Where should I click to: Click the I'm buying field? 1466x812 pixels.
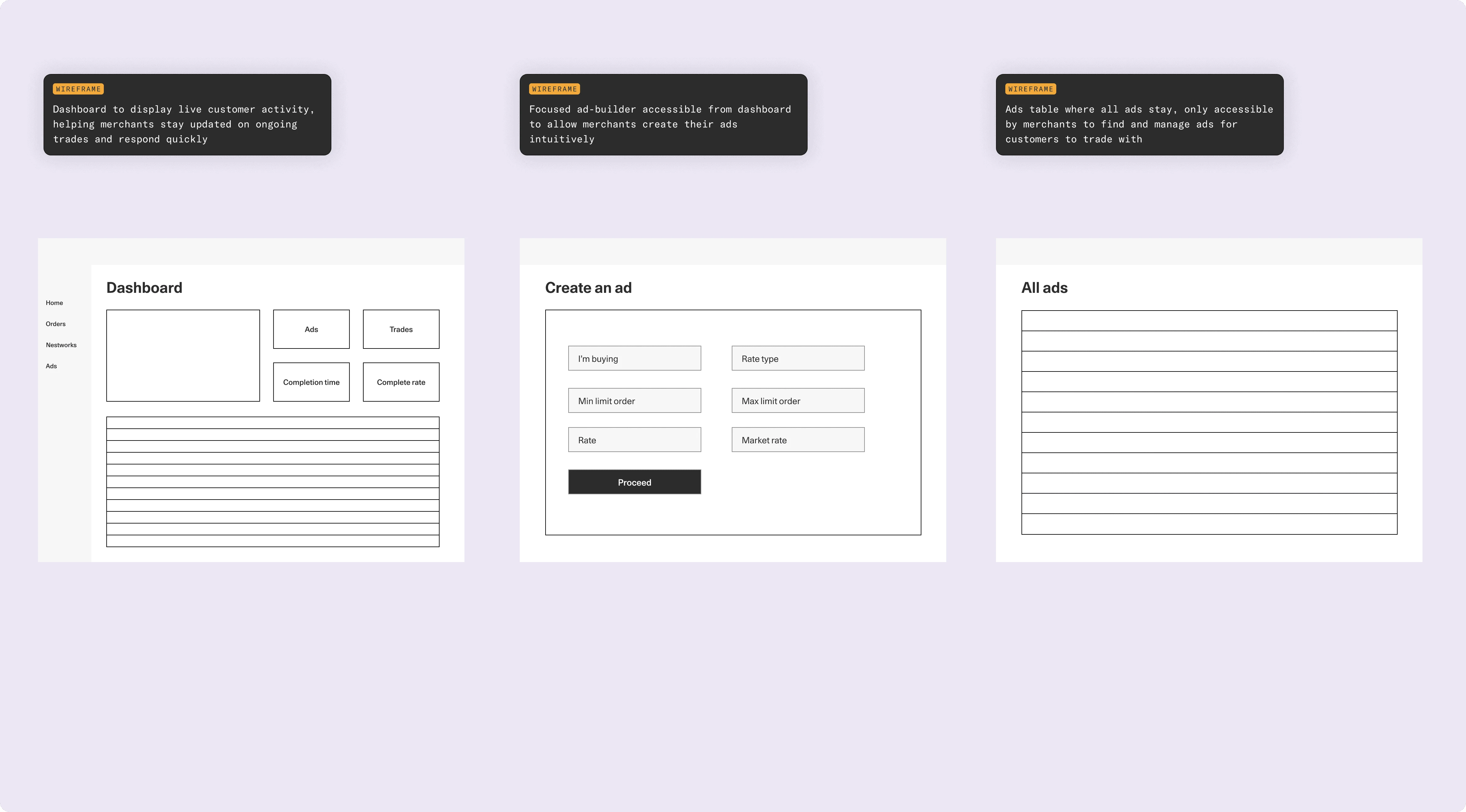[x=634, y=358]
